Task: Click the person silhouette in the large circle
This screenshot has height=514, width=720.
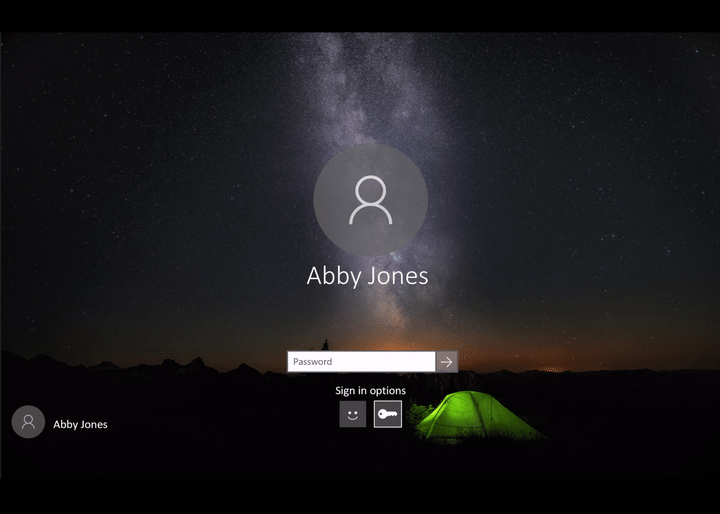Action: (370, 200)
